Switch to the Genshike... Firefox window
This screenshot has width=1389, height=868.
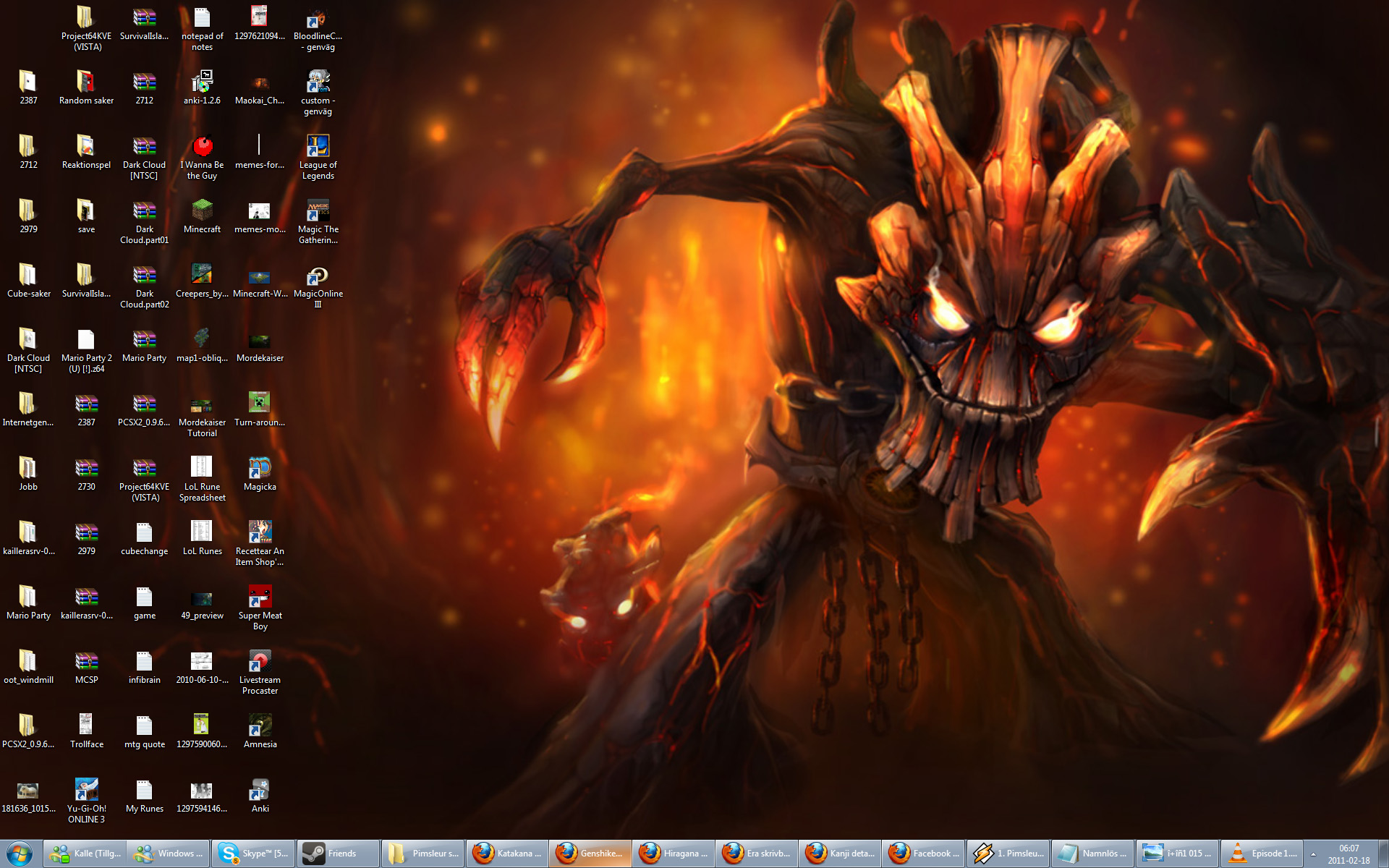point(590,854)
